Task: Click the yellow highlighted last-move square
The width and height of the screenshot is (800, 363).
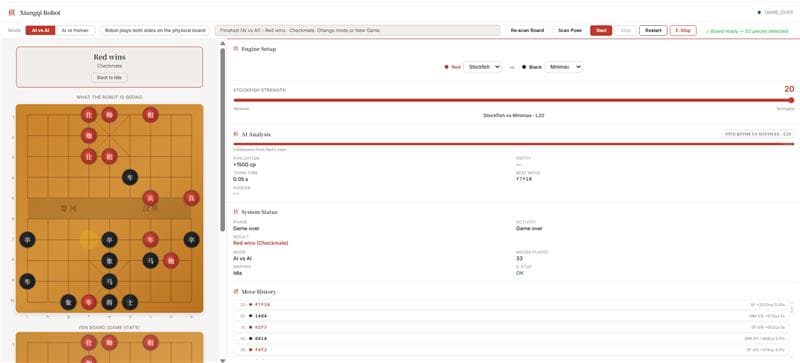Action: (x=89, y=239)
